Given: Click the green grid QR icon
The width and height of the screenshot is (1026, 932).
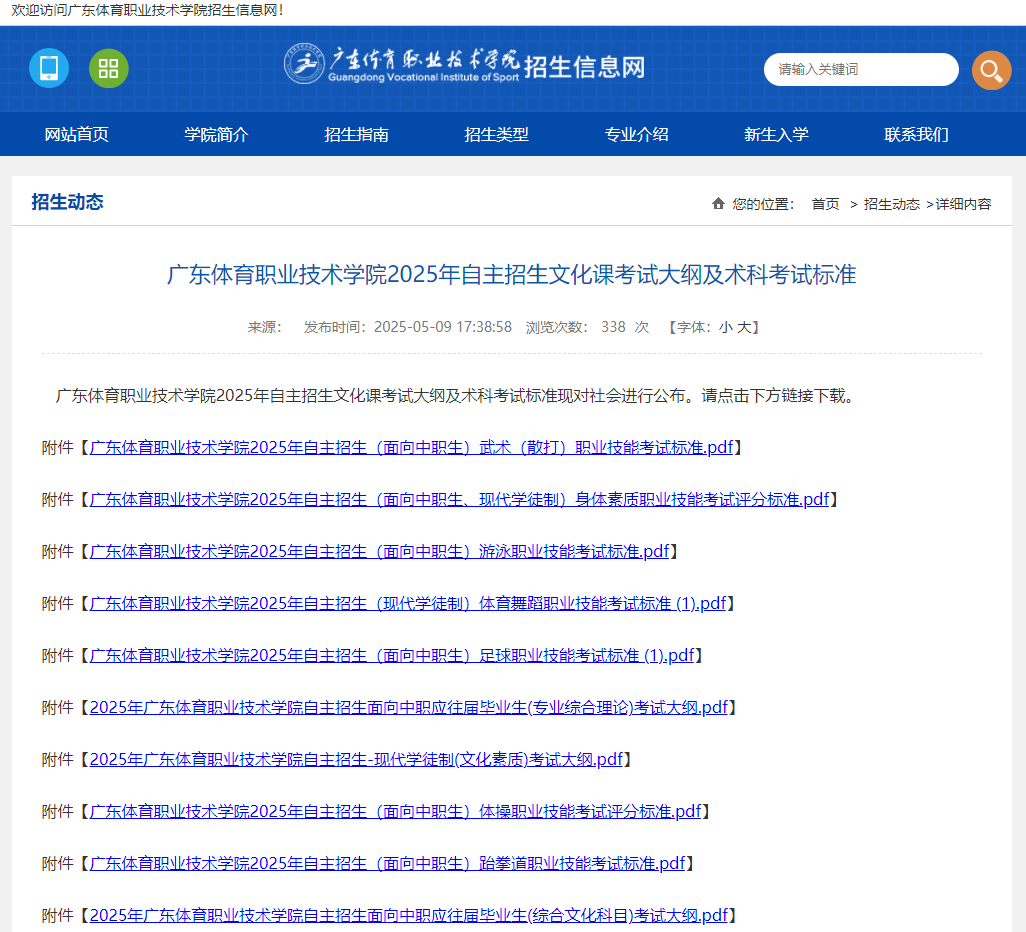Looking at the screenshot, I should [x=108, y=69].
